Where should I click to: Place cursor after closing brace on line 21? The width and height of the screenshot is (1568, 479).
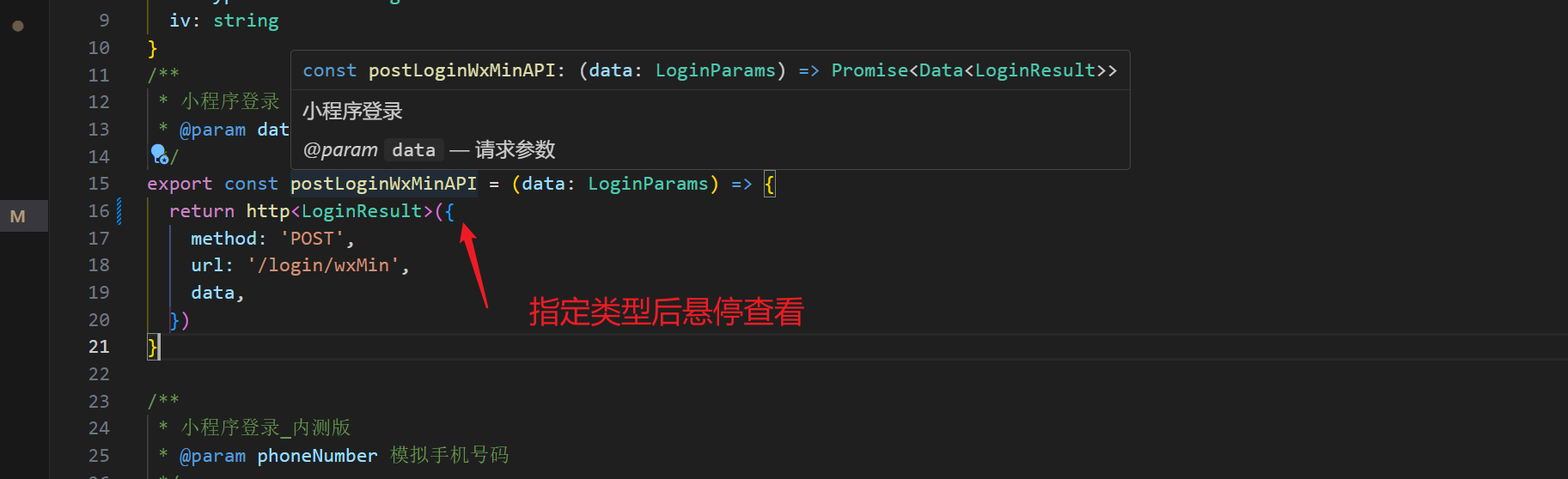(160, 347)
